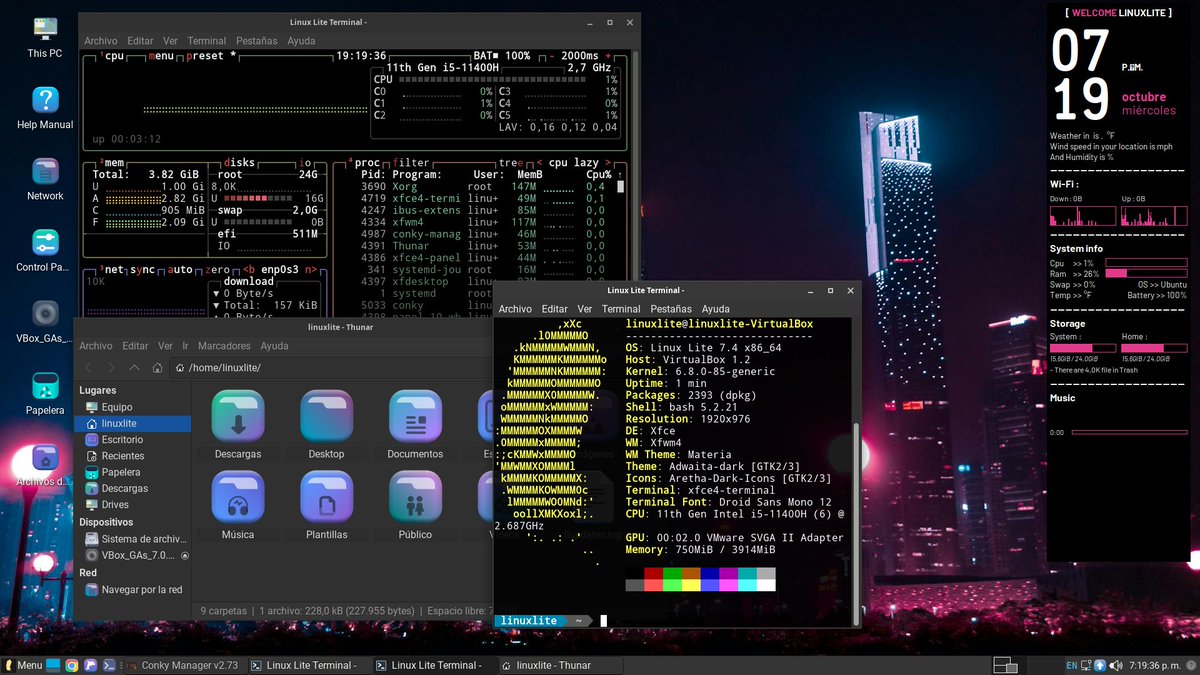This screenshot has height=675, width=1200.
Task: Click the filter option in btop proc box
Action: point(410,162)
